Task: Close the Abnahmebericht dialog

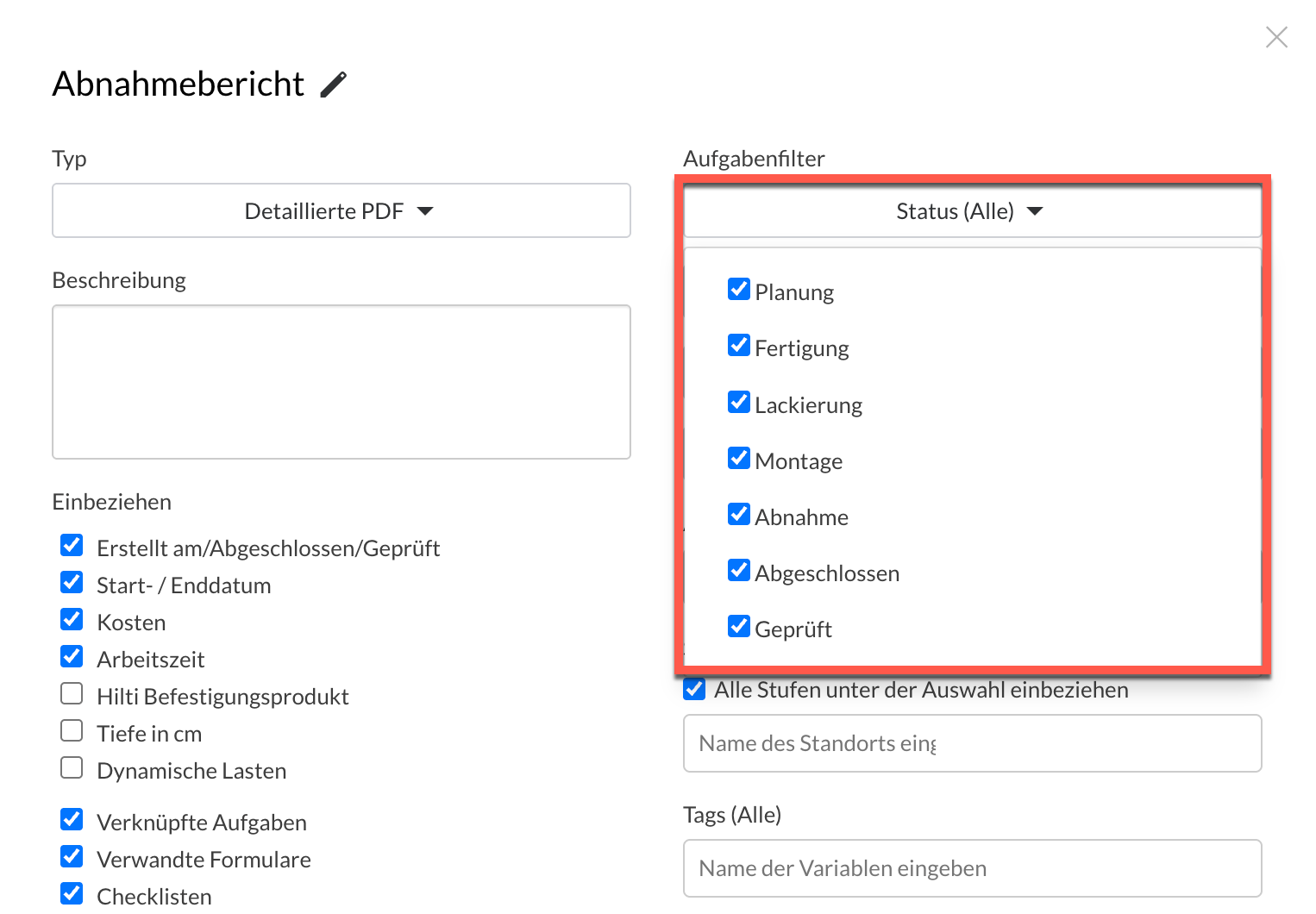Action: [1276, 37]
